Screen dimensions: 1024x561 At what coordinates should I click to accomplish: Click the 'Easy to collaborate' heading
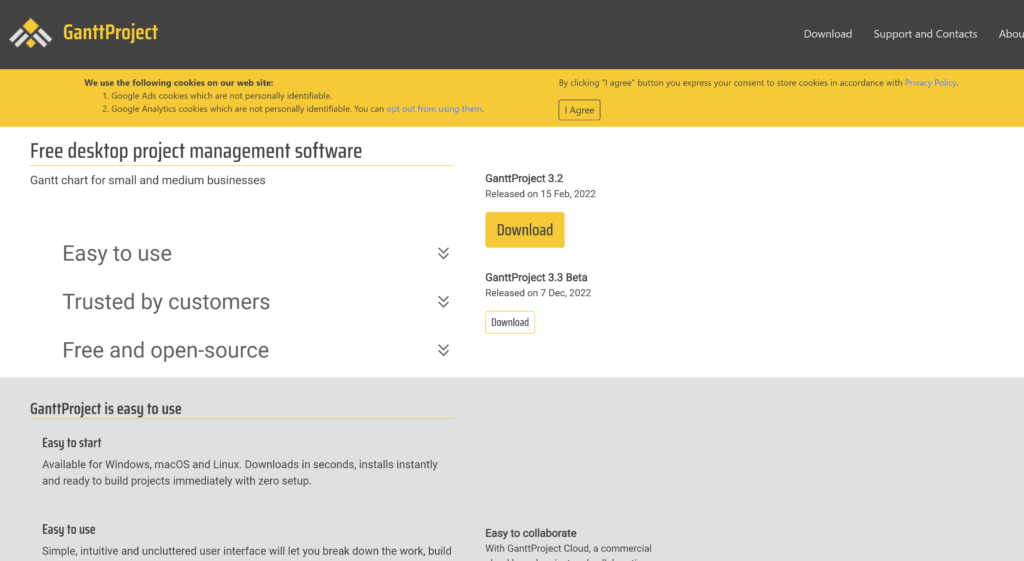coord(530,533)
